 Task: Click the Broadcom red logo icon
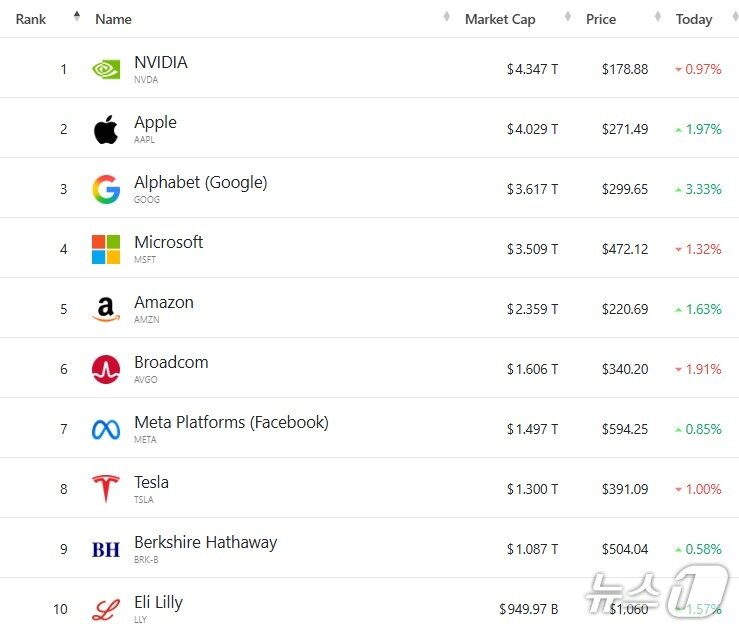tap(106, 369)
